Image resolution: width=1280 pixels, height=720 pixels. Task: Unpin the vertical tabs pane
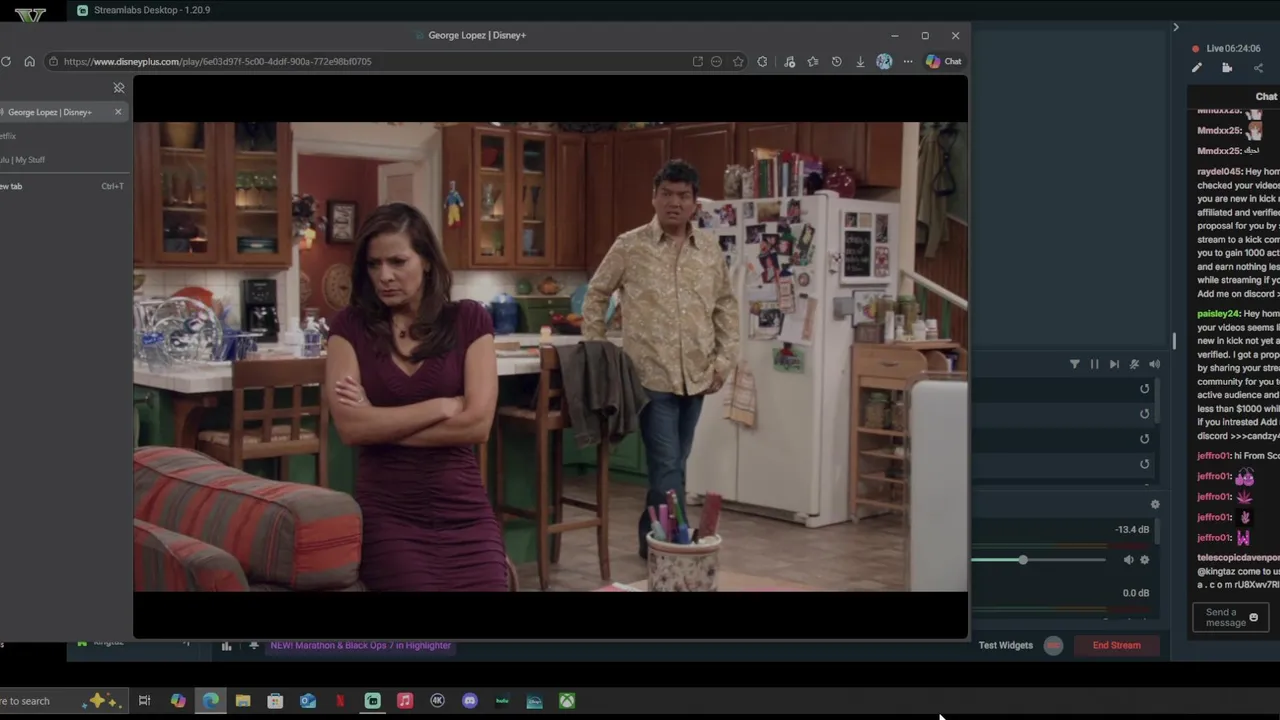coord(119,88)
